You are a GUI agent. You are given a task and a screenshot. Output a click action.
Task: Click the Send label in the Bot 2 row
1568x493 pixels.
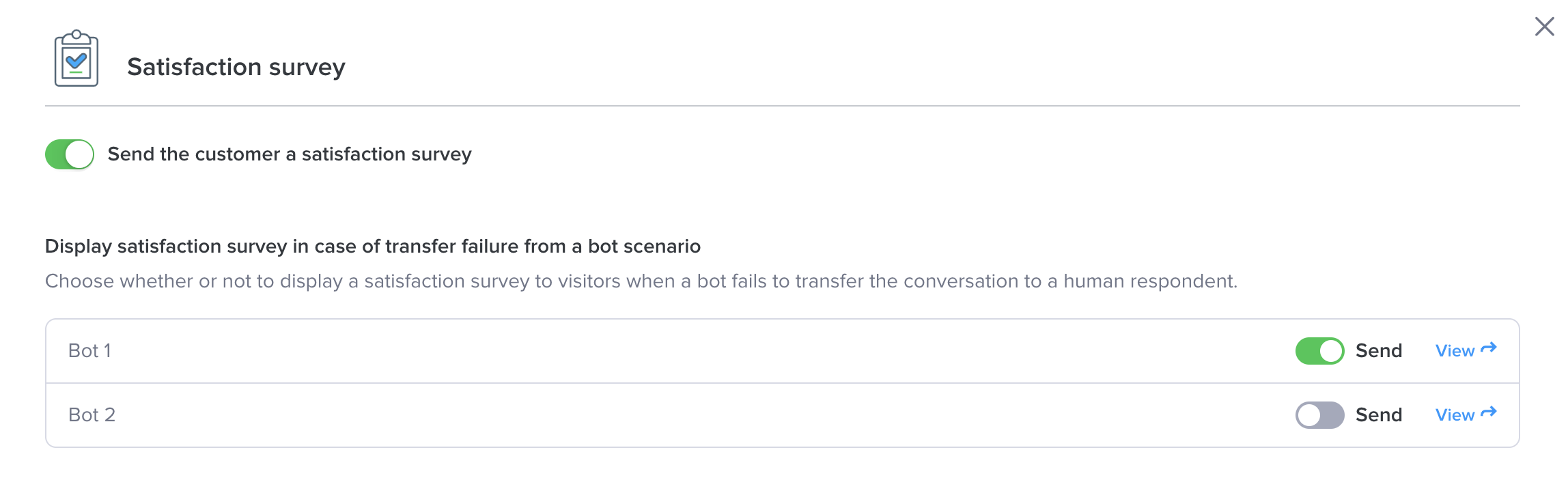click(x=1379, y=415)
